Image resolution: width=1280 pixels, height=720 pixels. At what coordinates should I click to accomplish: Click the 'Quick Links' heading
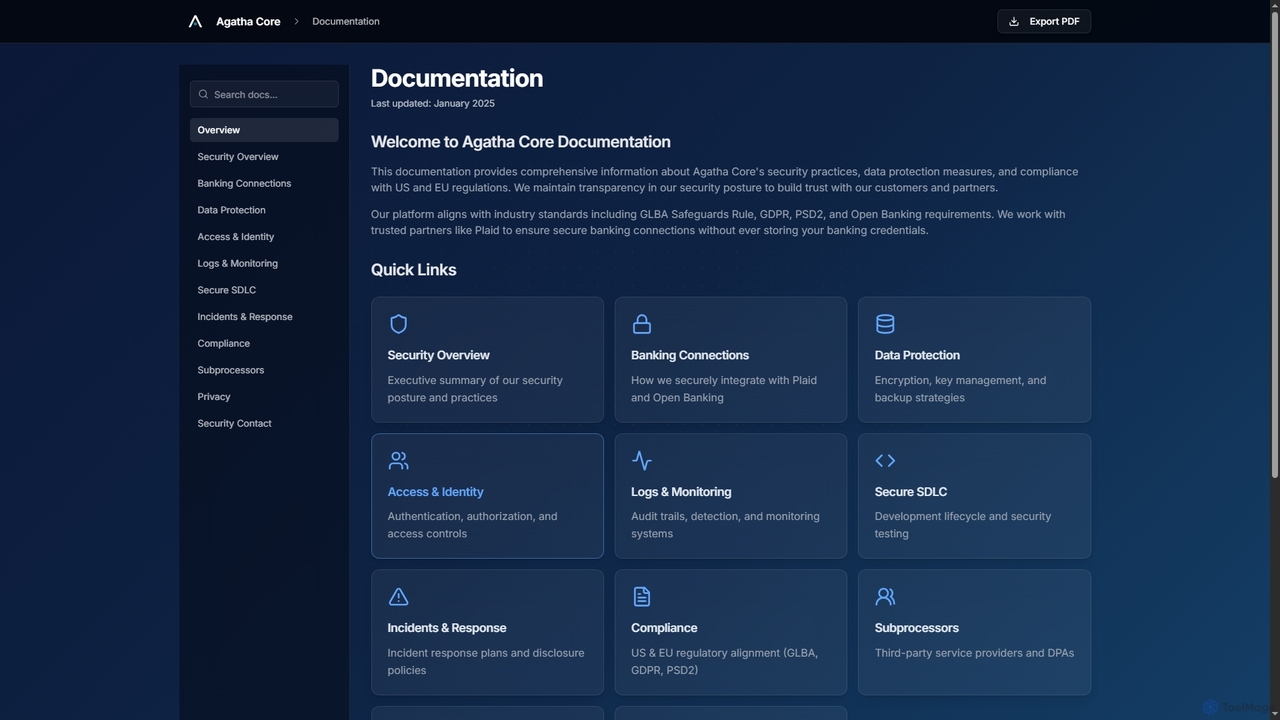(413, 270)
